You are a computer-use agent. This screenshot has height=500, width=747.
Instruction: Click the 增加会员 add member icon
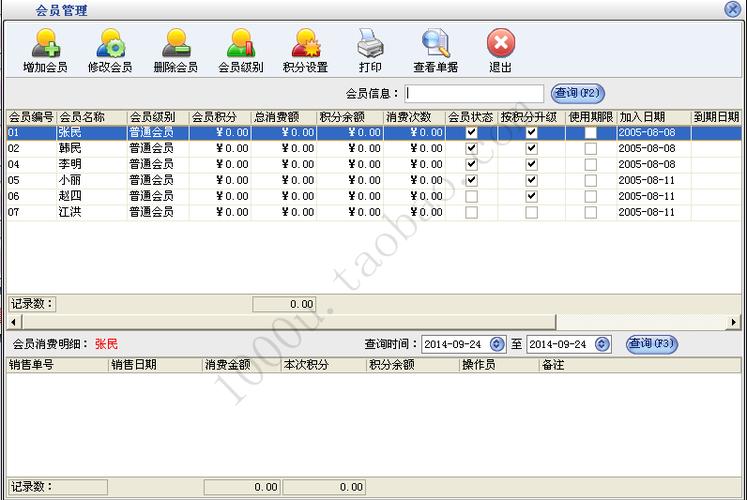[x=45, y=50]
